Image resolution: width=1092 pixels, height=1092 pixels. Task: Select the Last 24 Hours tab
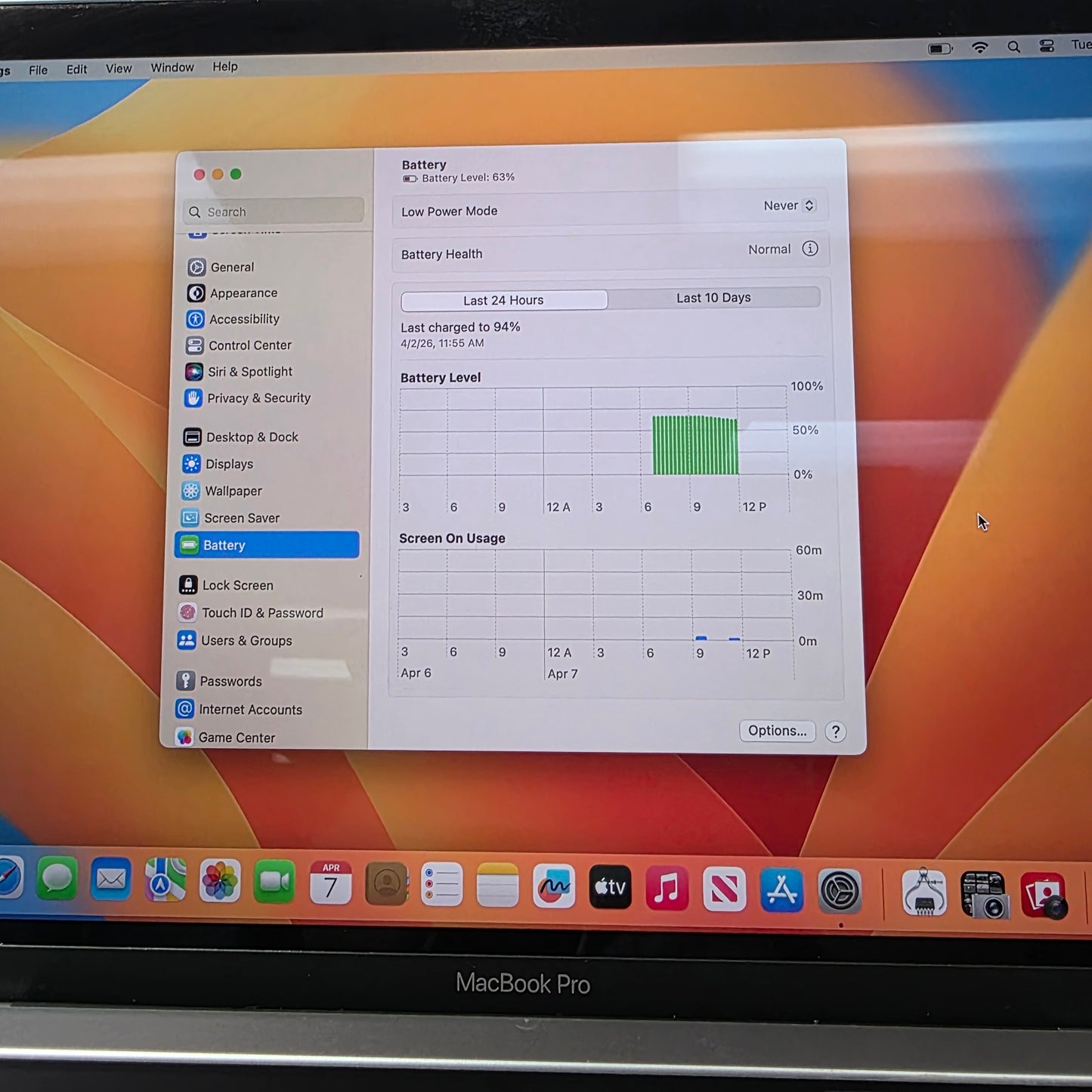503,300
